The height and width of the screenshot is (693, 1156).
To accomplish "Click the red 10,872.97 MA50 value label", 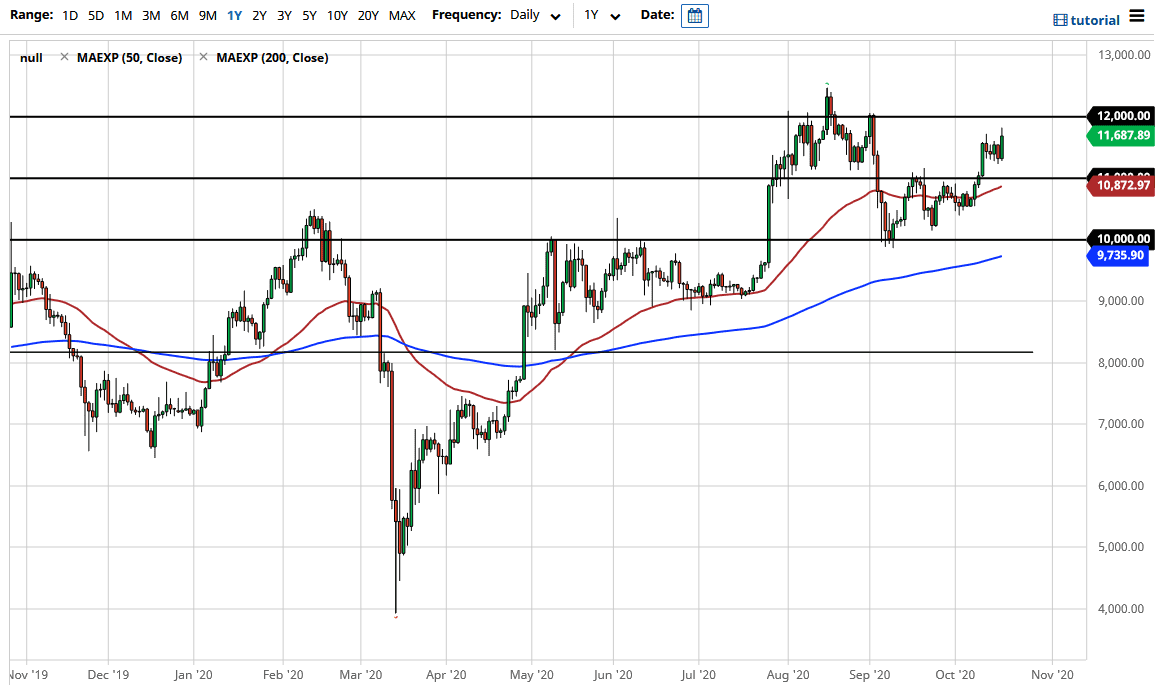I will (1121, 185).
